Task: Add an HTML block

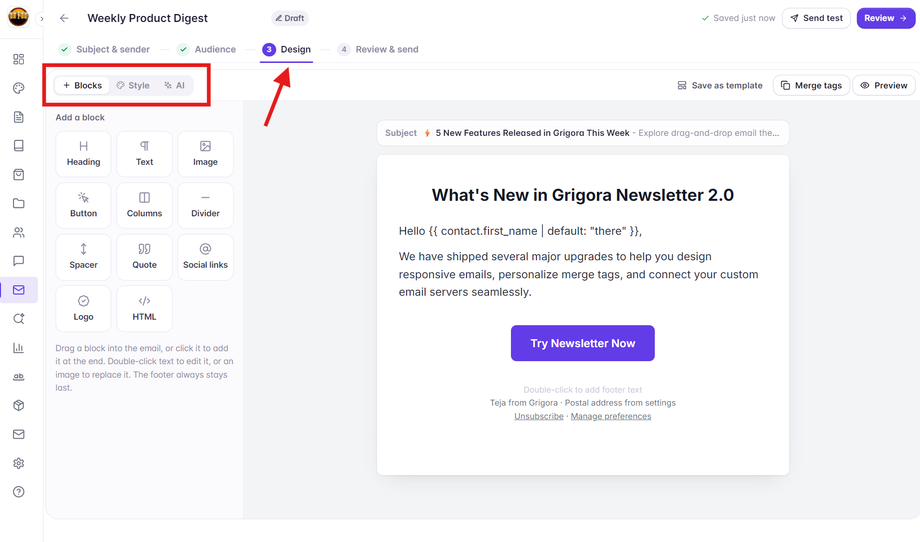Action: click(x=144, y=309)
